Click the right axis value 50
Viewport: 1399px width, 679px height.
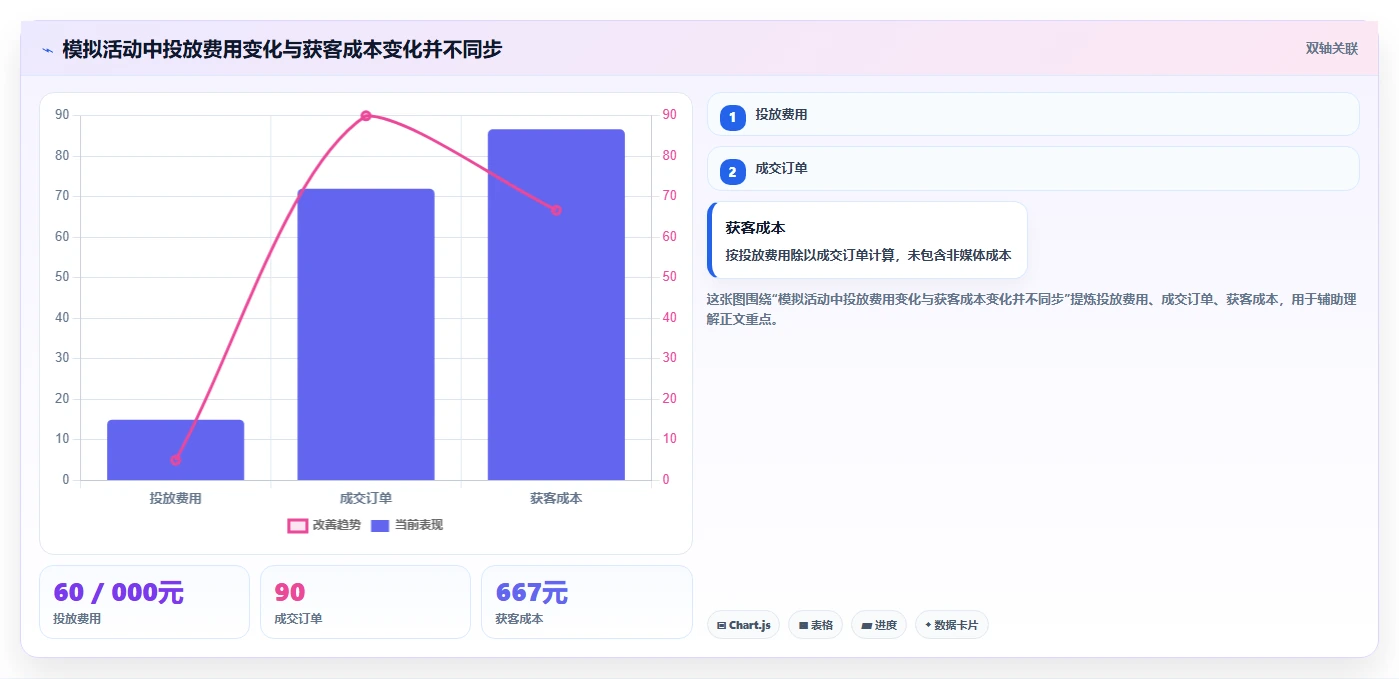tap(669, 277)
